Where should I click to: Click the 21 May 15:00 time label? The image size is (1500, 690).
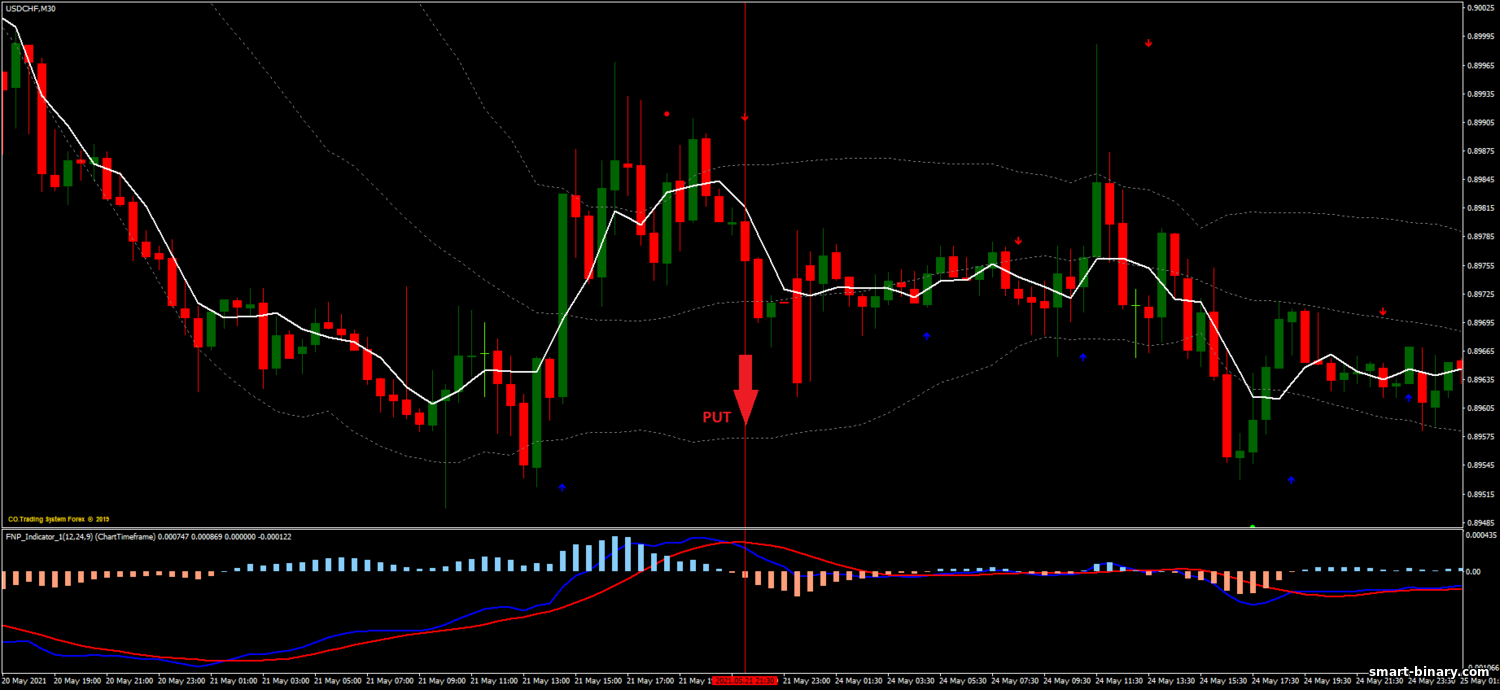[599, 680]
